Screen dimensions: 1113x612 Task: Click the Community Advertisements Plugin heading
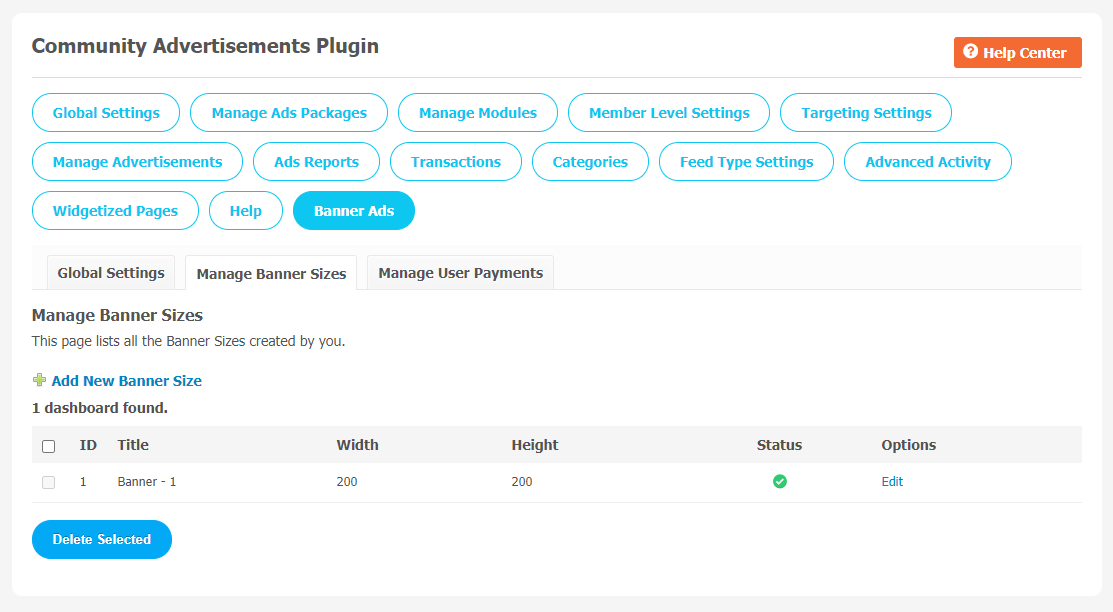click(x=205, y=46)
